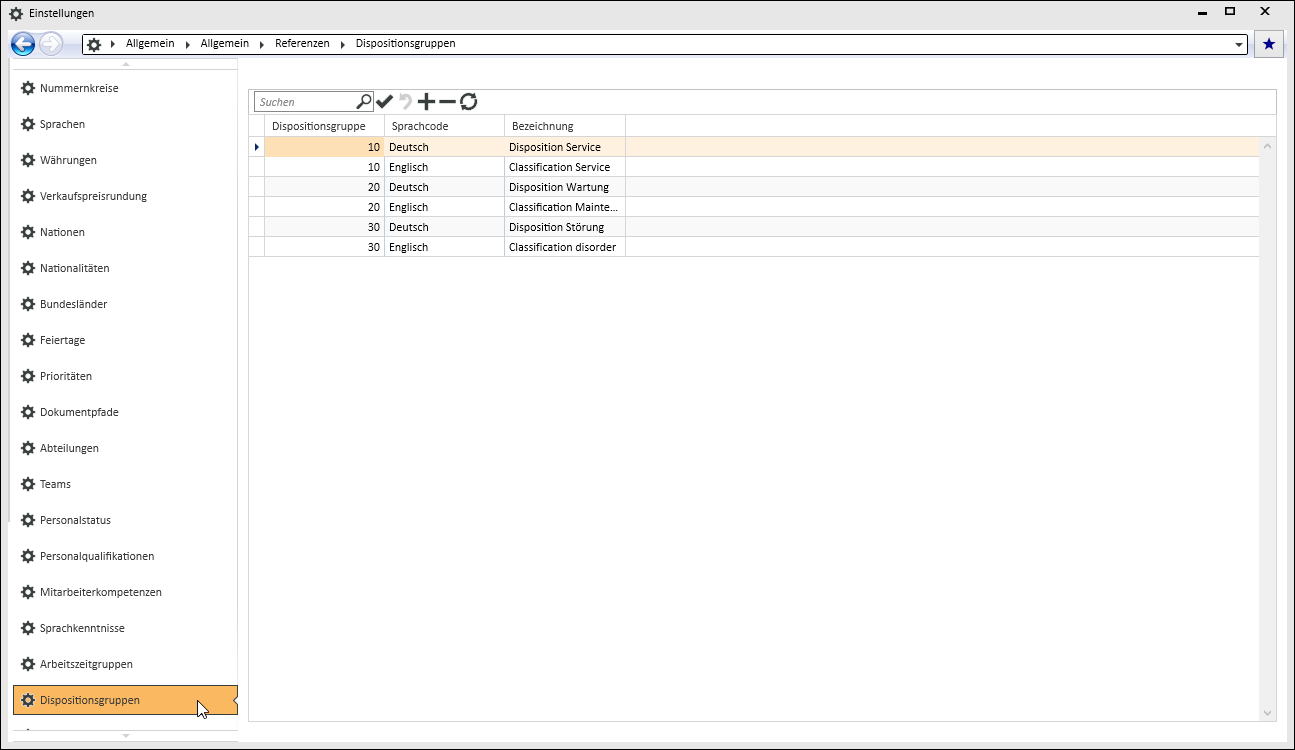This screenshot has width=1295, height=750.
Task: Delete the record with minus icon
Action: pos(447,101)
